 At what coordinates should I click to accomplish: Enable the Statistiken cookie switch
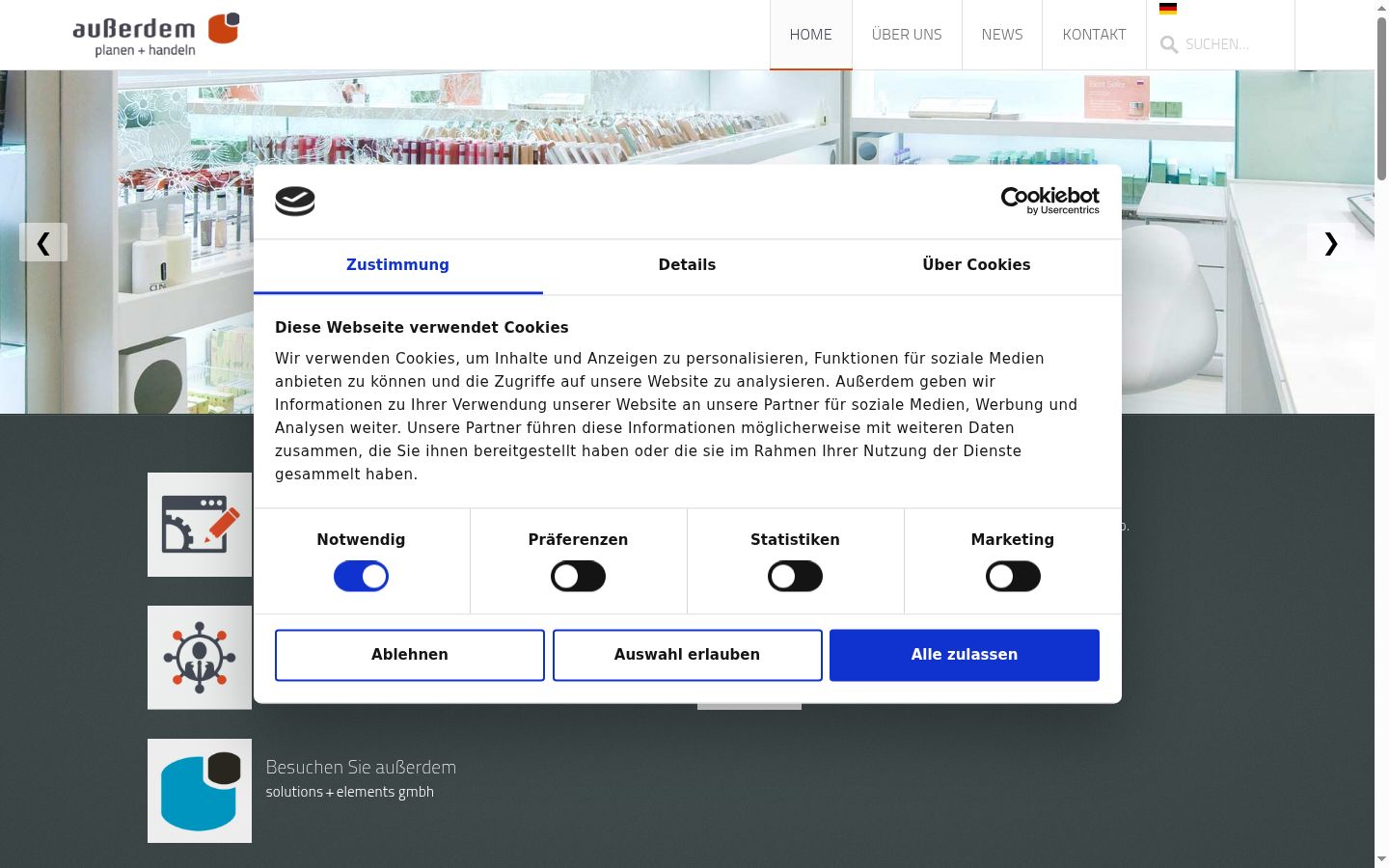point(795,577)
